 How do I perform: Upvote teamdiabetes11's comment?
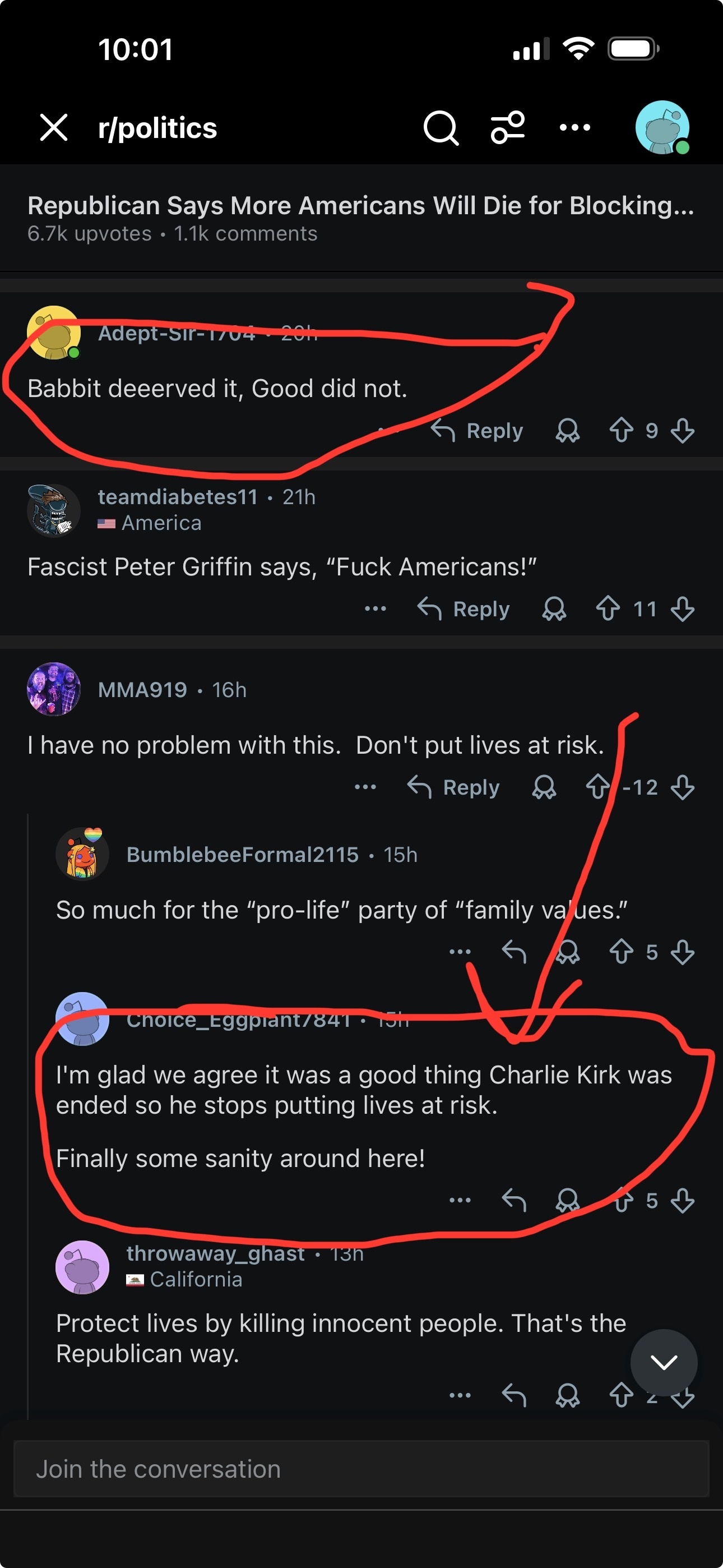pos(608,608)
